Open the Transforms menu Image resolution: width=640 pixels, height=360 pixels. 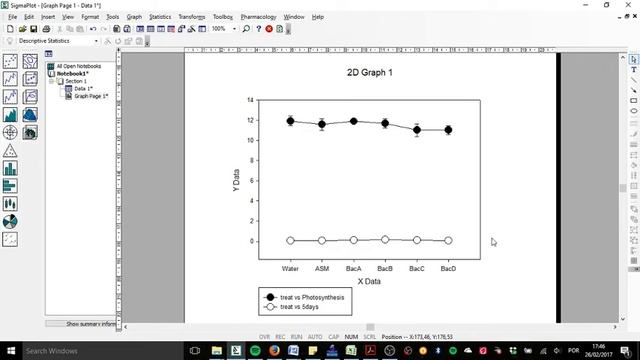(x=191, y=17)
